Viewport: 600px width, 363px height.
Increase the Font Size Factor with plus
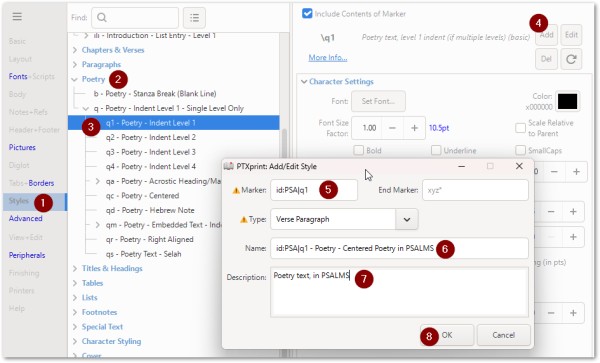[414, 128]
